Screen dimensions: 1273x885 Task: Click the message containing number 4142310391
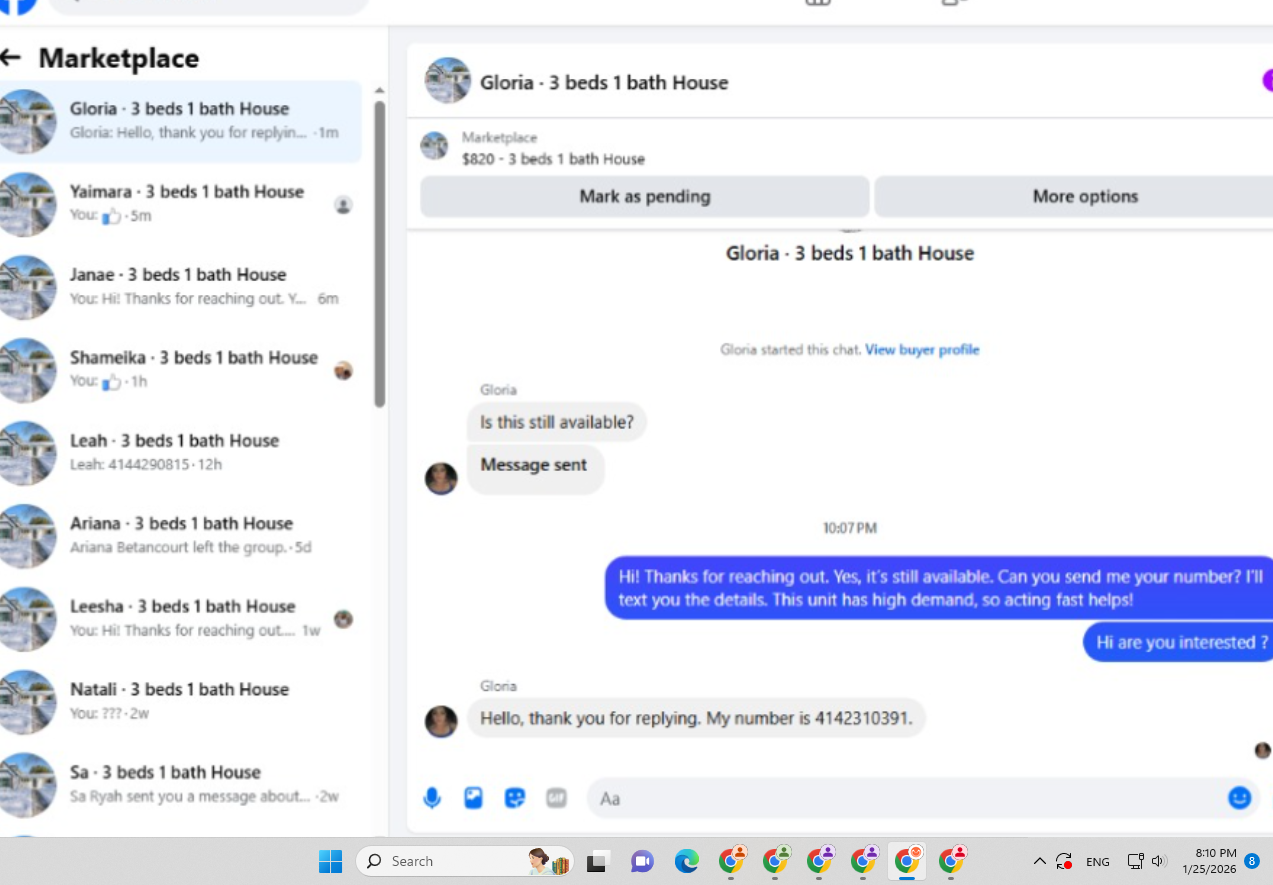[696, 718]
